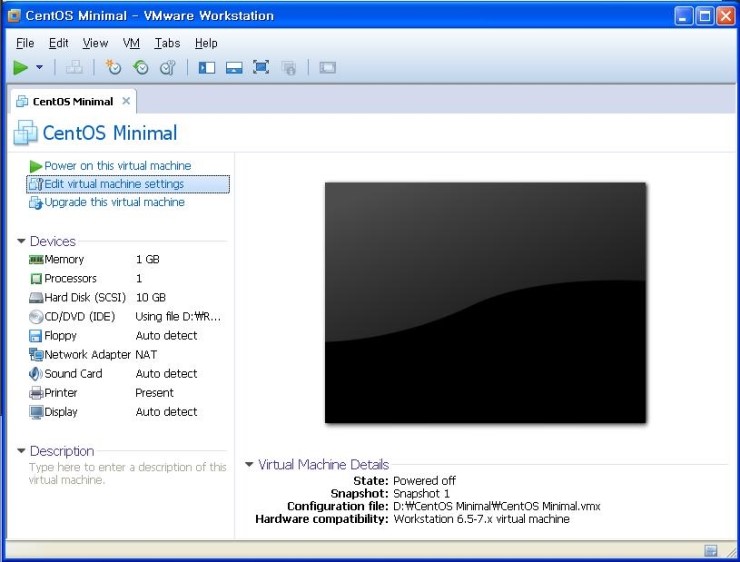Toggle the thumbnail bar toolbar icon

(234, 68)
